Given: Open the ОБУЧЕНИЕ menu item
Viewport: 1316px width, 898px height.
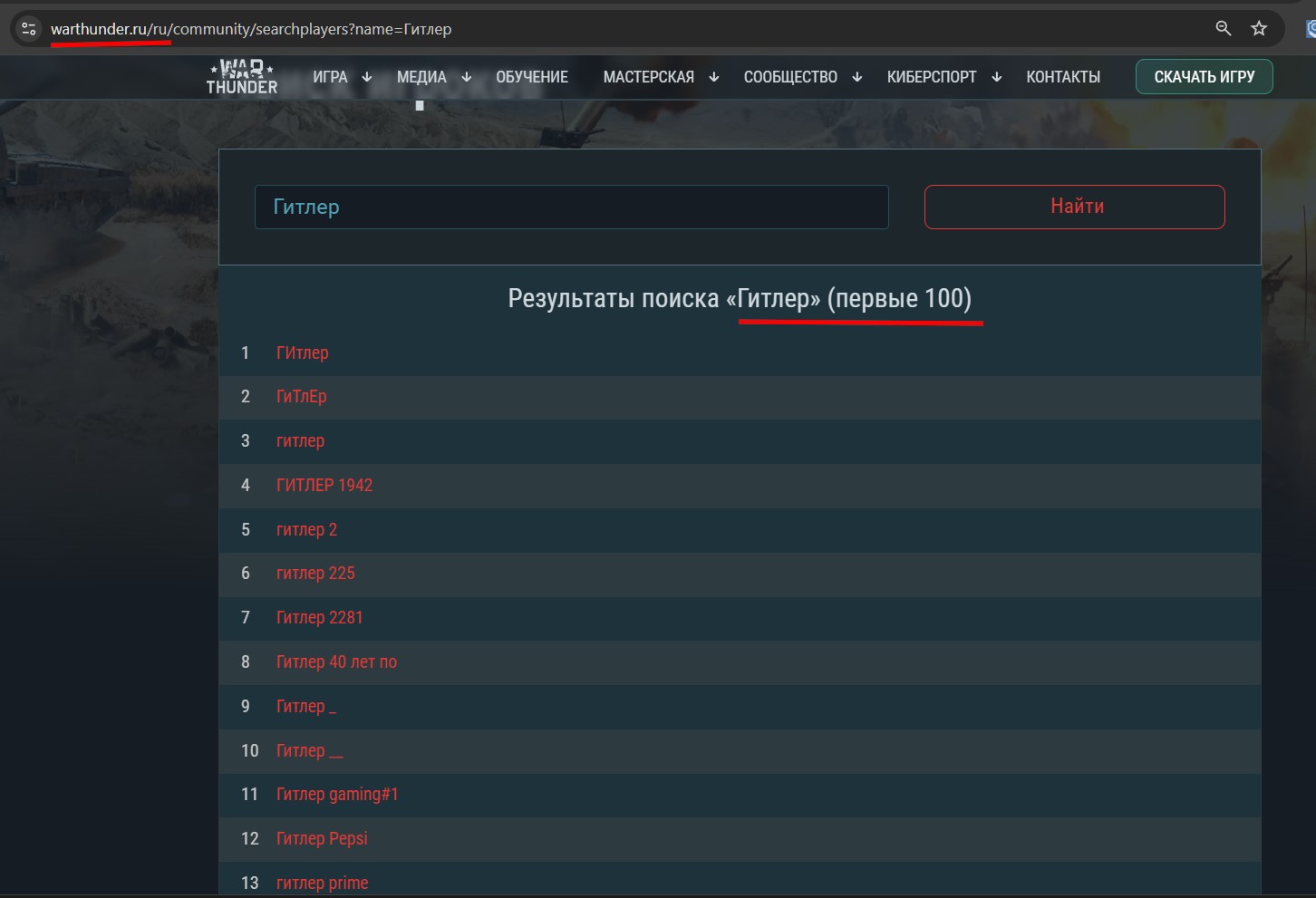Looking at the screenshot, I should pos(532,78).
